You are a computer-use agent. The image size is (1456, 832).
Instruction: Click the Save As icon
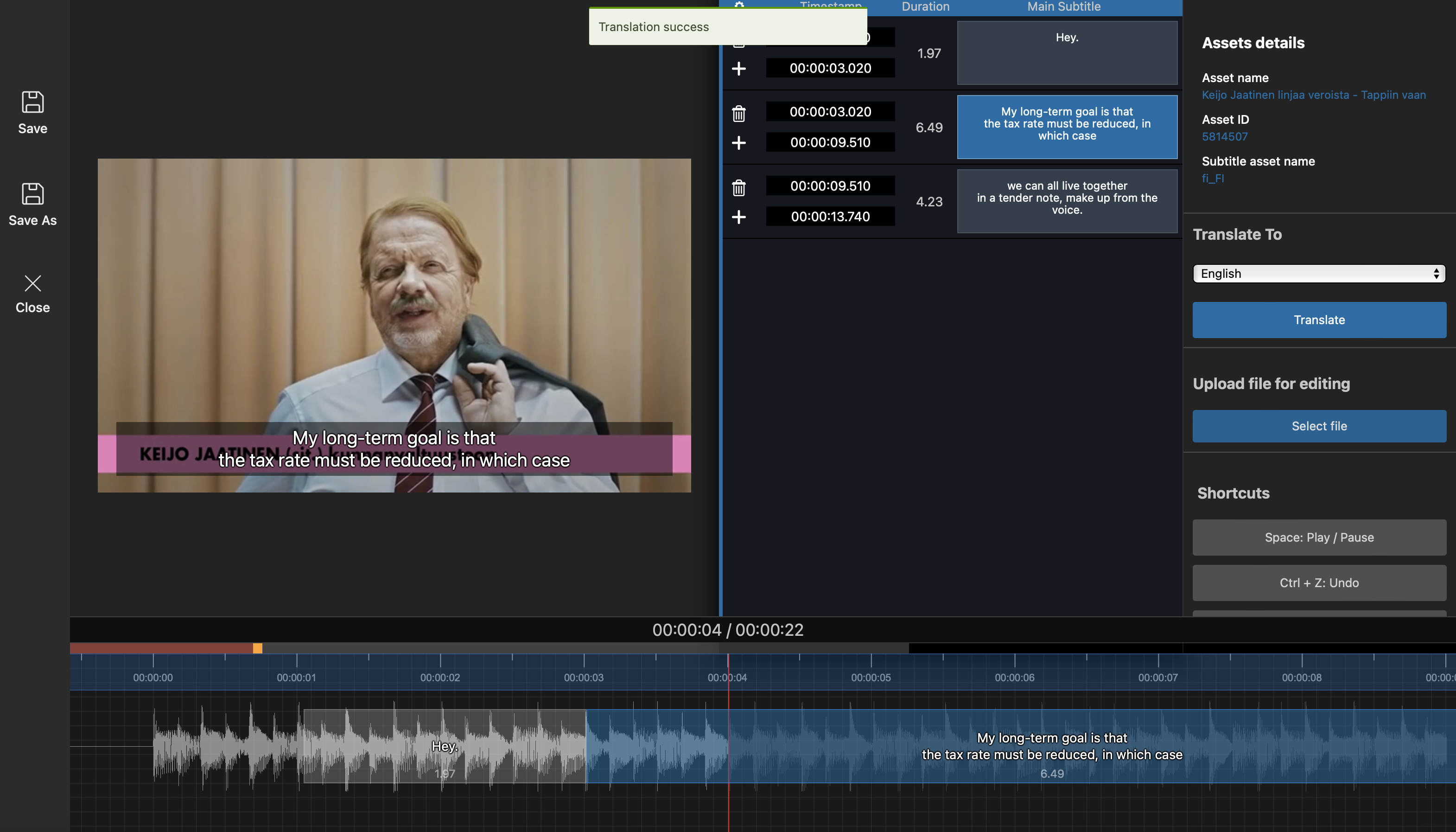(x=32, y=194)
